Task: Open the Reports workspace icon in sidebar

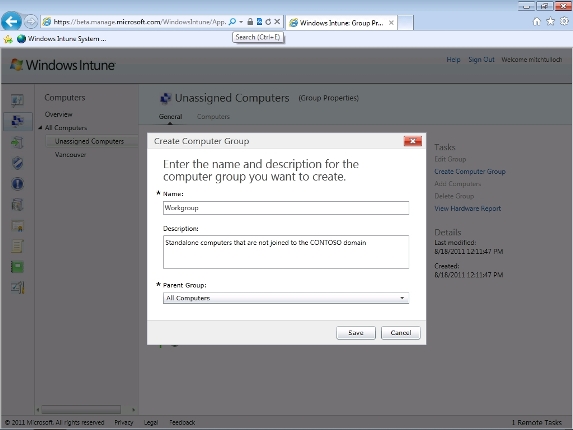Action: click(x=17, y=267)
